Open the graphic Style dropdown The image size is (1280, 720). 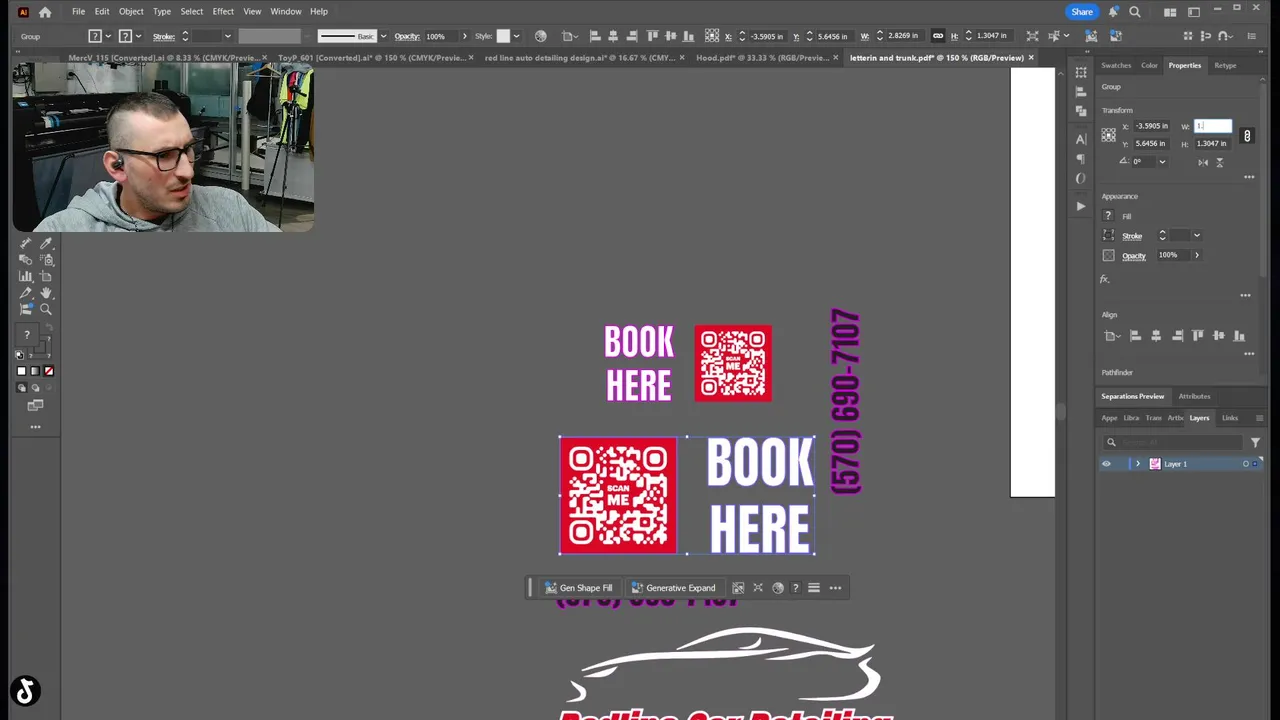pos(516,36)
